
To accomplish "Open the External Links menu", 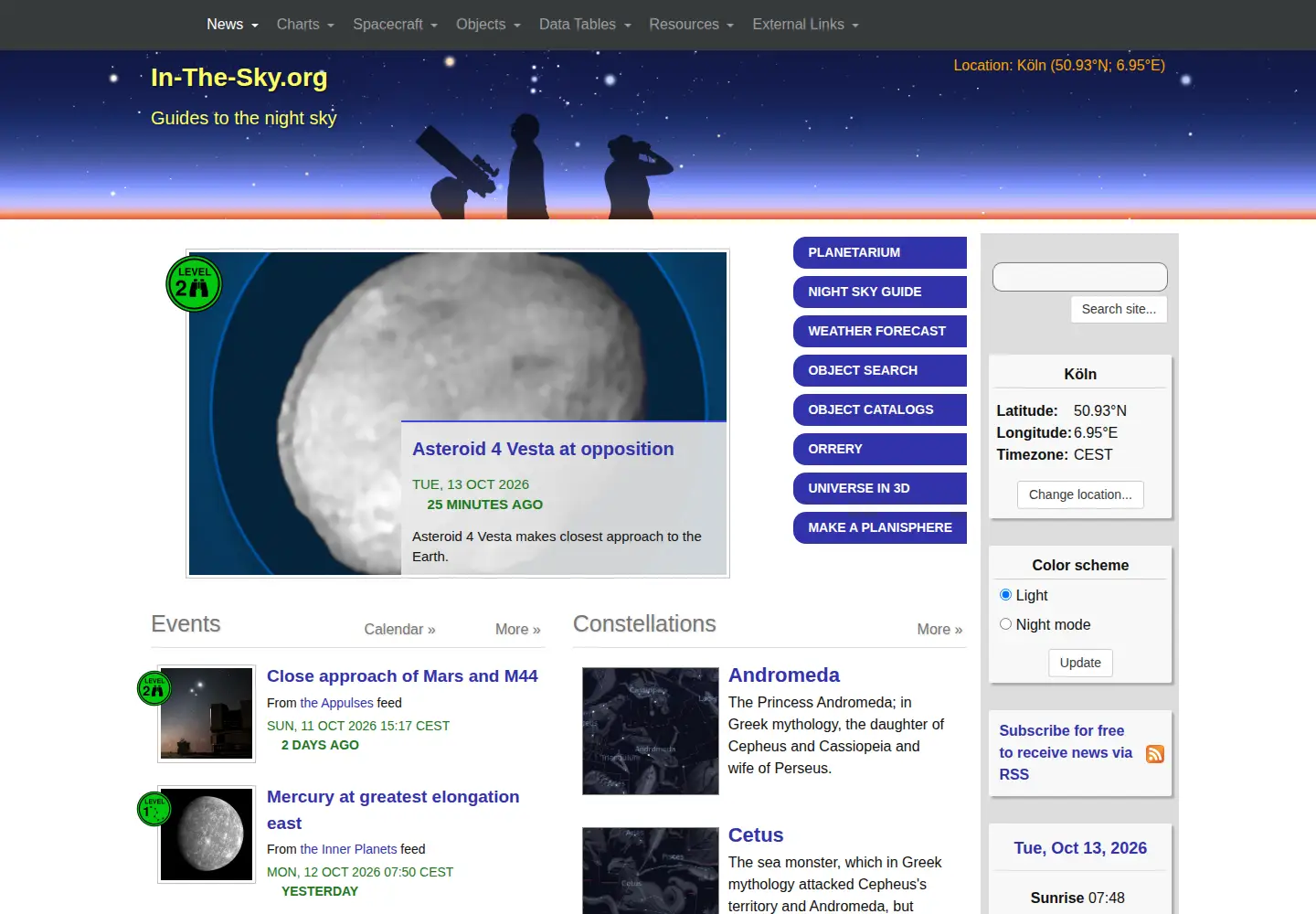I will point(805,25).
